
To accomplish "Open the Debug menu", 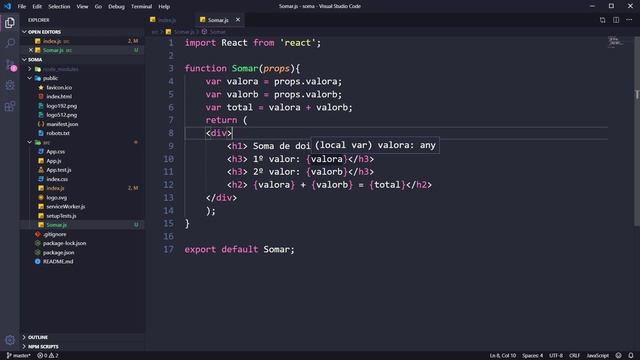I will pyautogui.click(x=116, y=6).
